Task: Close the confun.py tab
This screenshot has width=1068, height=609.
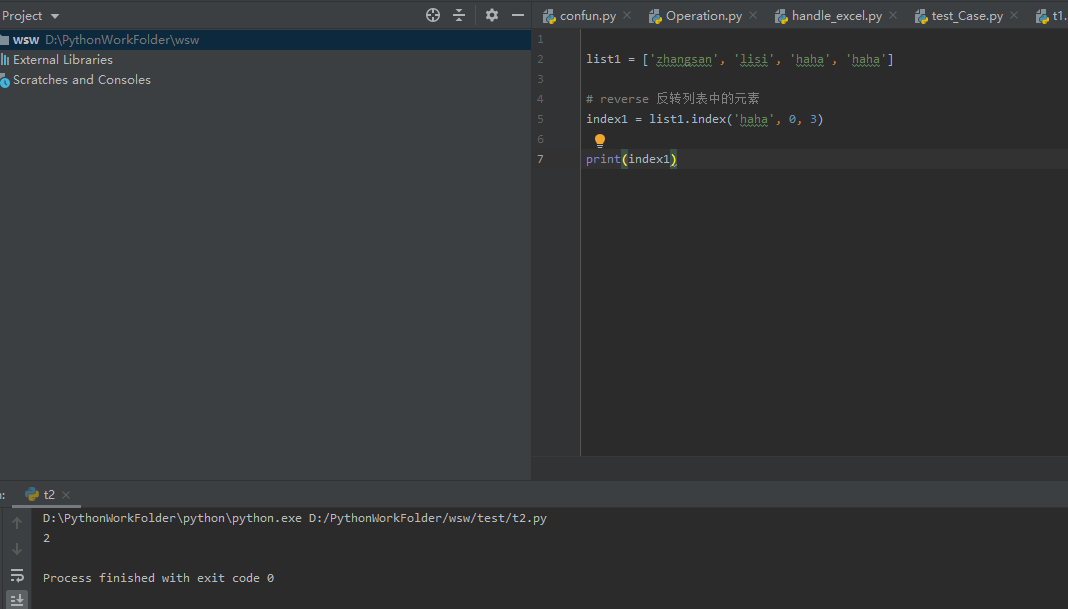Action: pos(627,15)
